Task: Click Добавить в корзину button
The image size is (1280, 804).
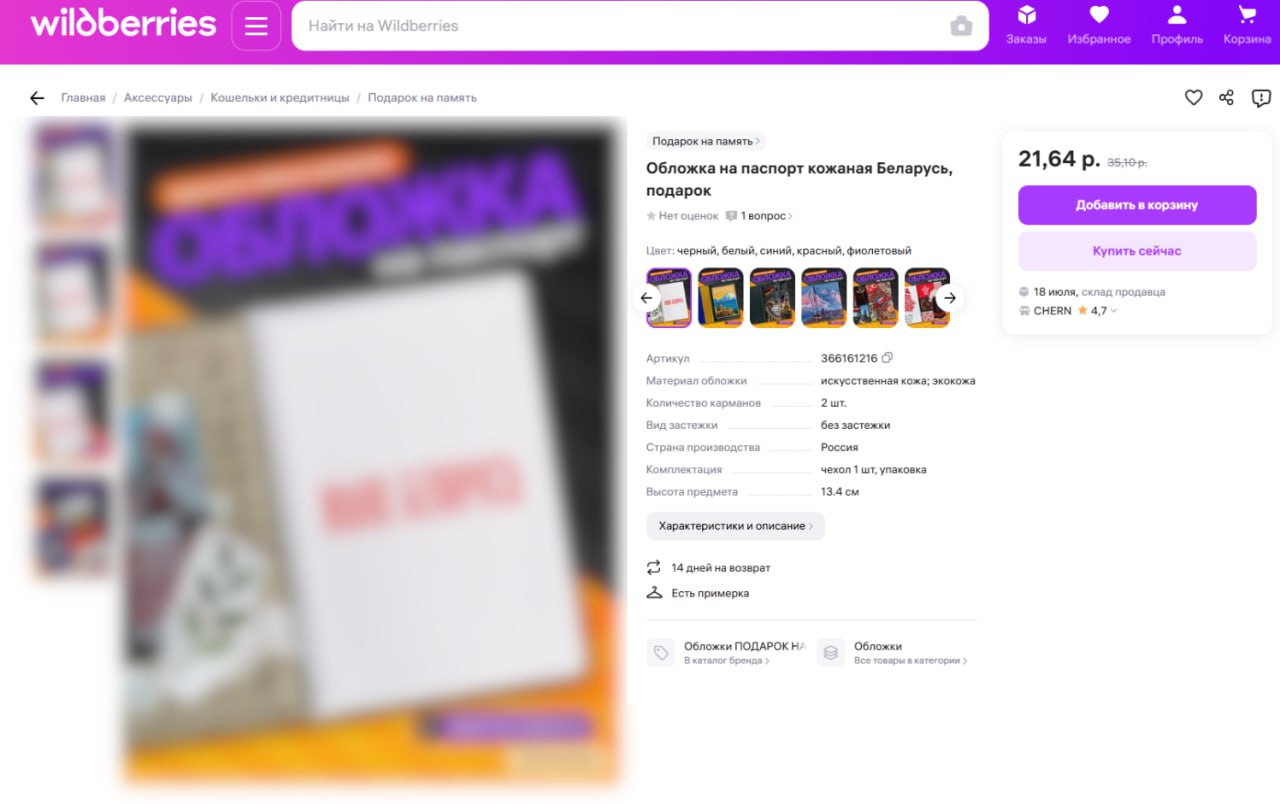Action: (x=1137, y=205)
